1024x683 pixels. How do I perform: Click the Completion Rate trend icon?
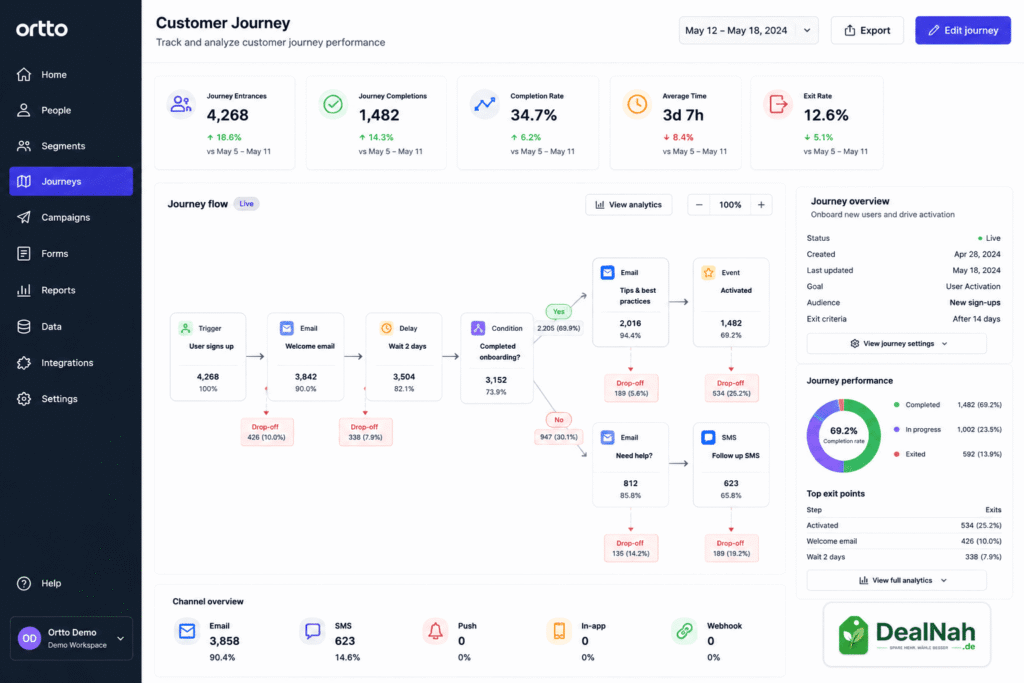point(485,104)
